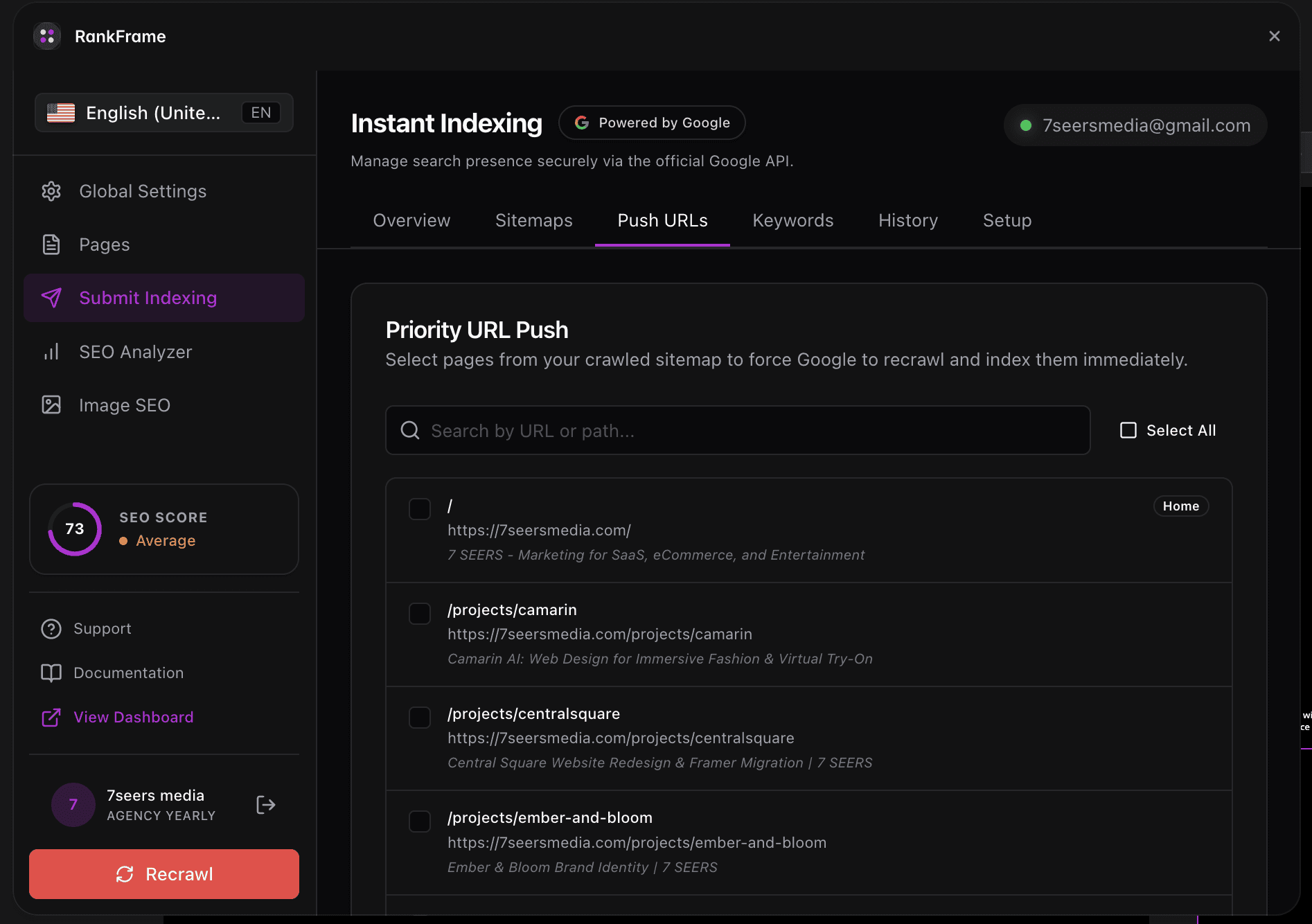Check the /projects/centralsquare checkbox
The width and height of the screenshot is (1312, 924).
[x=420, y=718]
